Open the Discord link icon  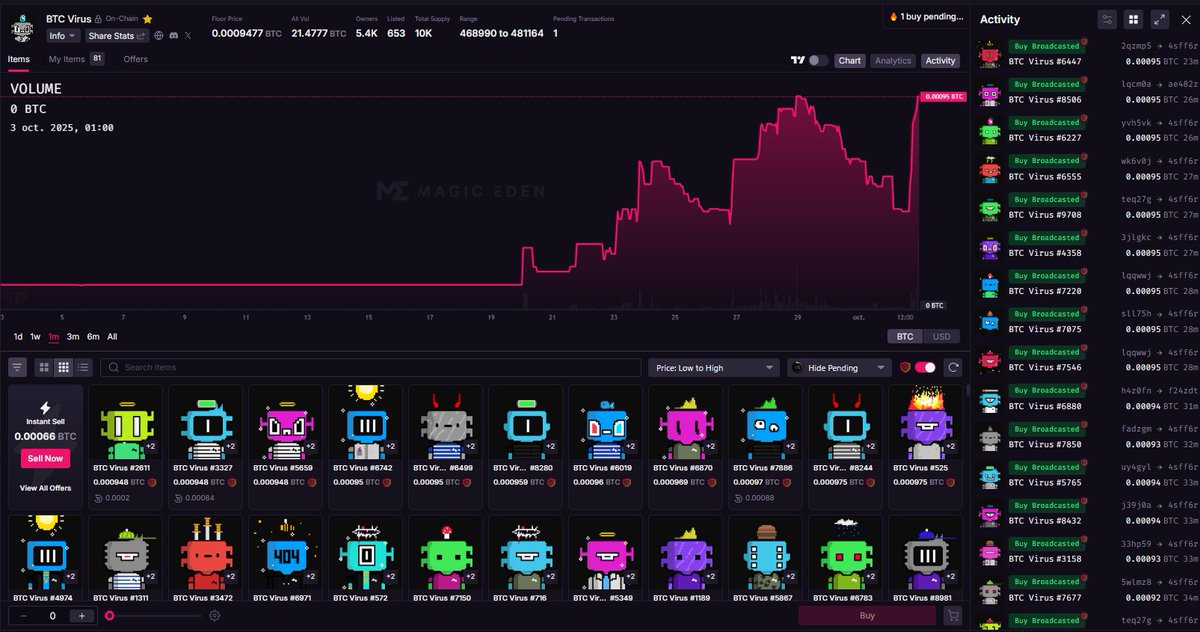click(173, 36)
